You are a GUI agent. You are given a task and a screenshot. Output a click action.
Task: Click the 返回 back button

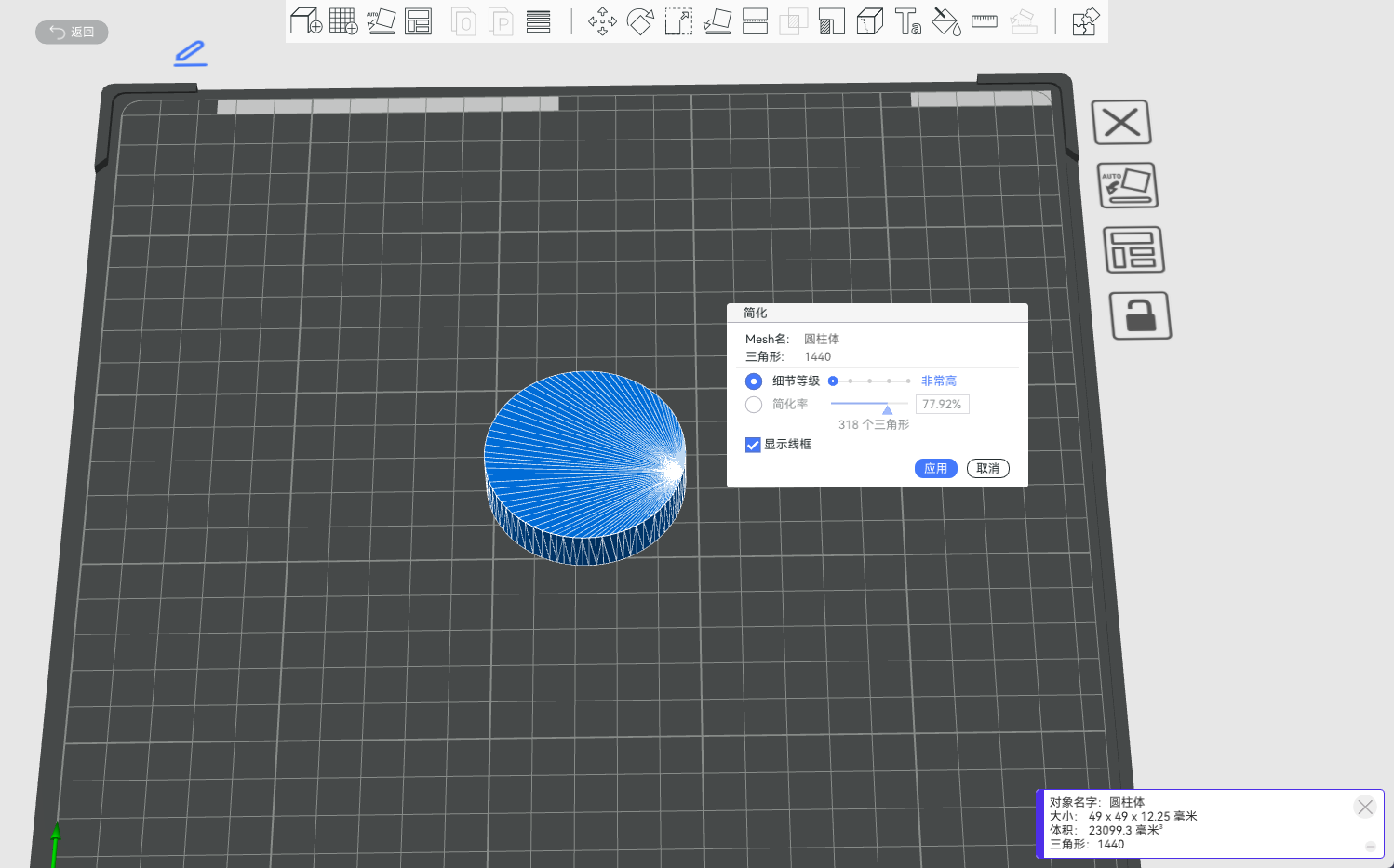tap(72, 33)
